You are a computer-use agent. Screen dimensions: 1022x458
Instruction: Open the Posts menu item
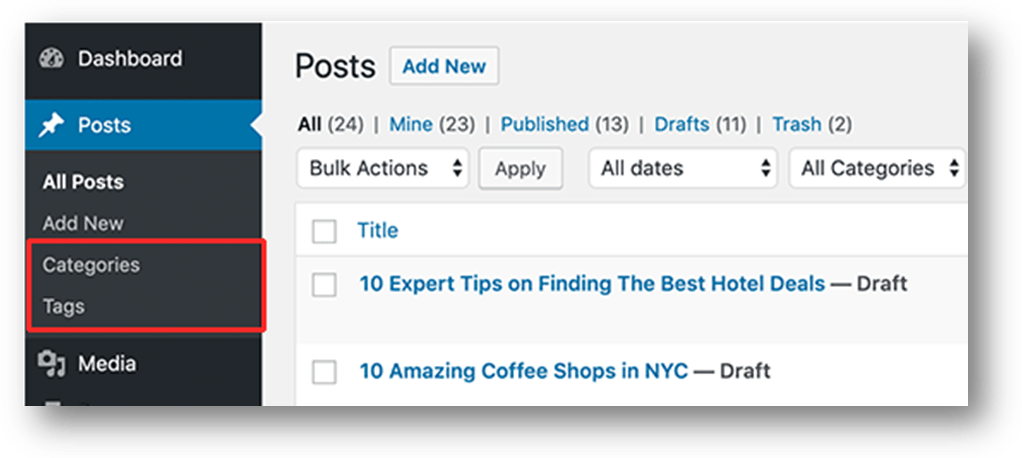click(143, 125)
